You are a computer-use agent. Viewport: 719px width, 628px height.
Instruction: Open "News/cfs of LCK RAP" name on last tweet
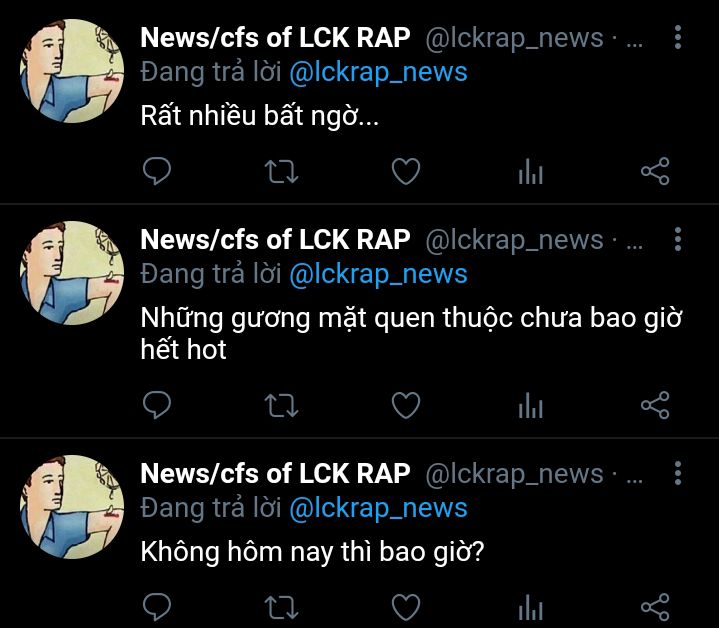coord(275,473)
